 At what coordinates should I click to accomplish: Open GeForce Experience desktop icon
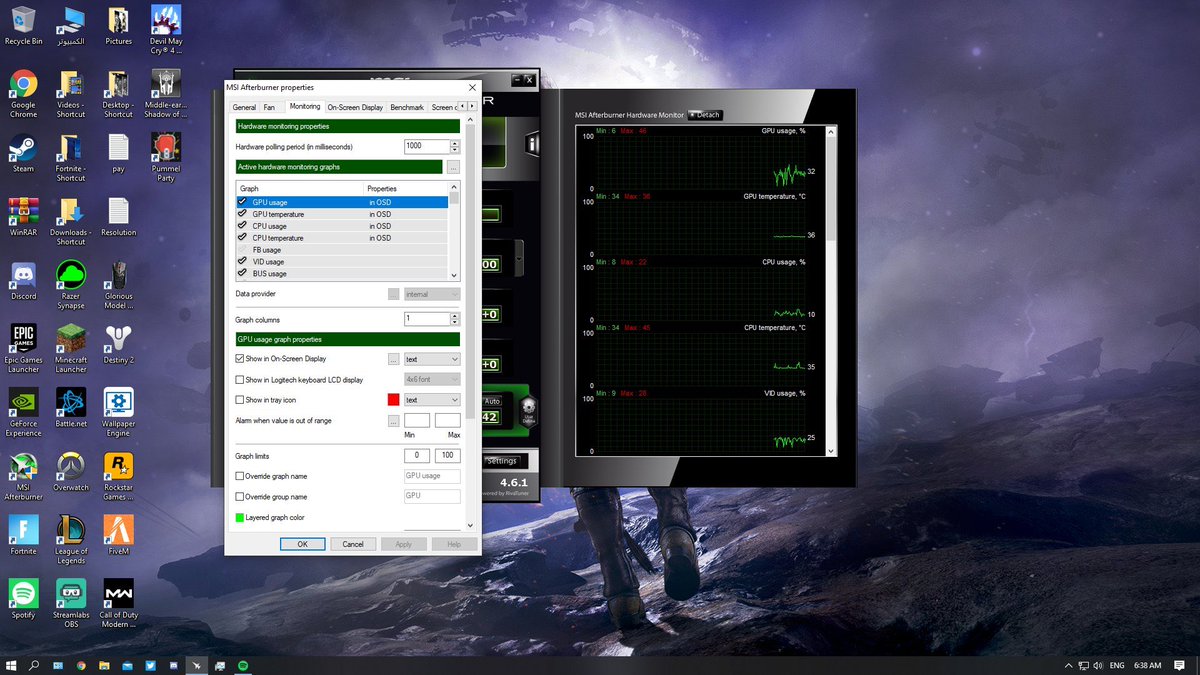point(23,412)
